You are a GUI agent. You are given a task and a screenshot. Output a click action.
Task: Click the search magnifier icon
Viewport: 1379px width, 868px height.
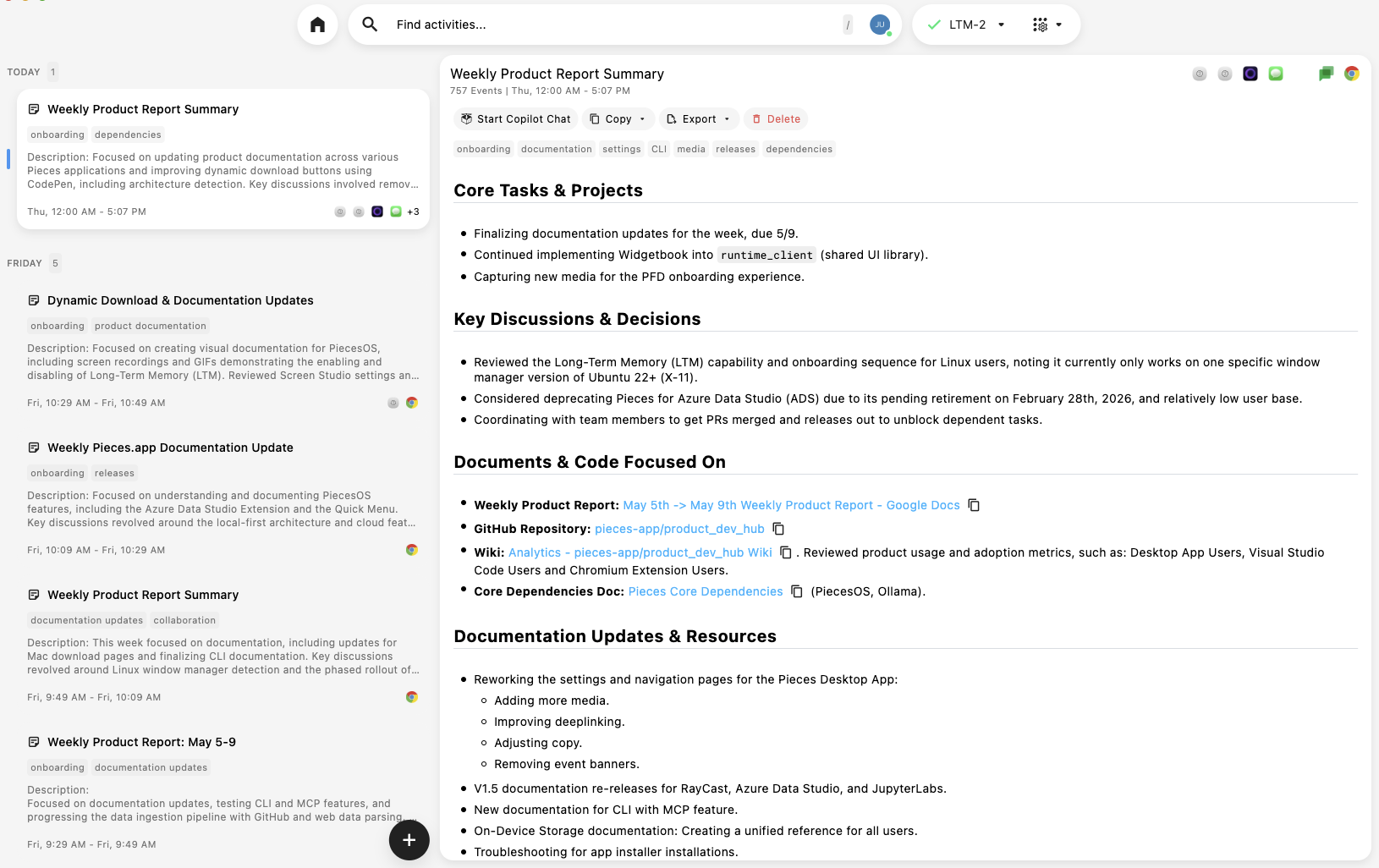click(370, 25)
